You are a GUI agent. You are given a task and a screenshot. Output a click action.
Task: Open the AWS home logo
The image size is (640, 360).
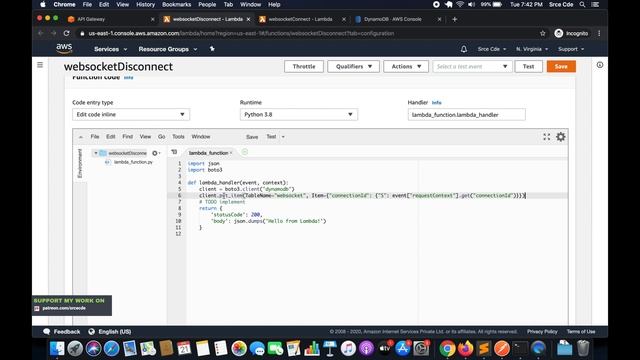tap(64, 49)
